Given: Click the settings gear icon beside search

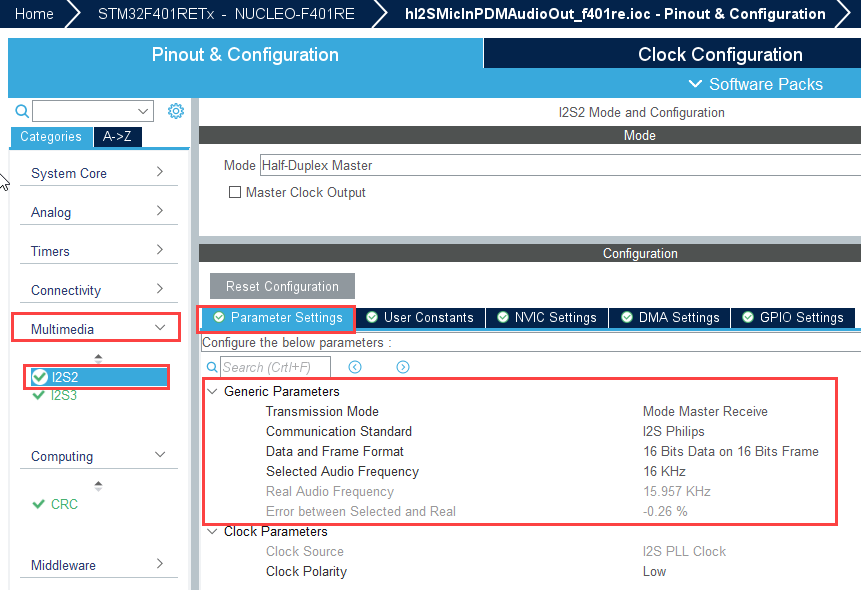Looking at the screenshot, I should [x=176, y=111].
